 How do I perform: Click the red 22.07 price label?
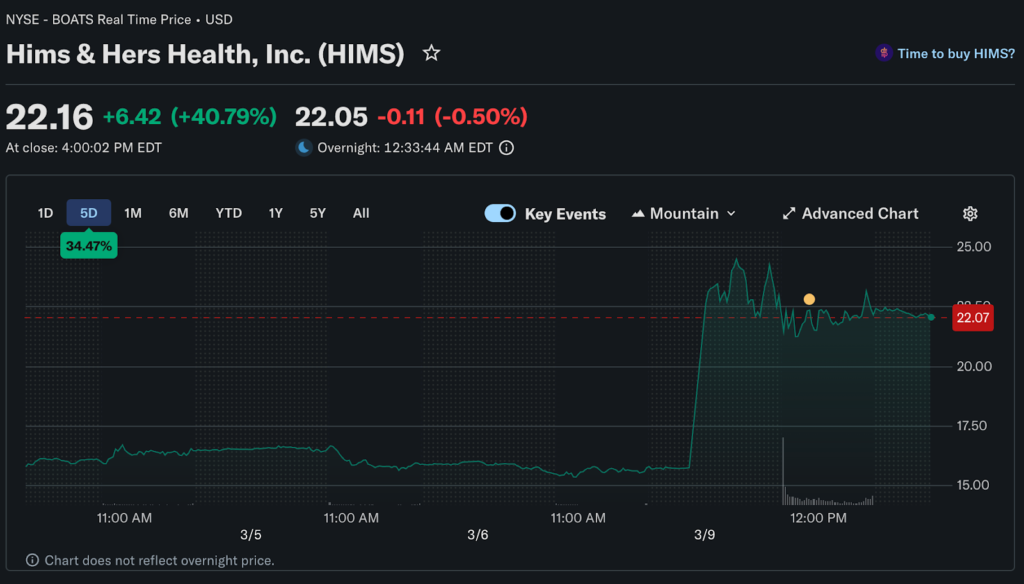click(972, 318)
